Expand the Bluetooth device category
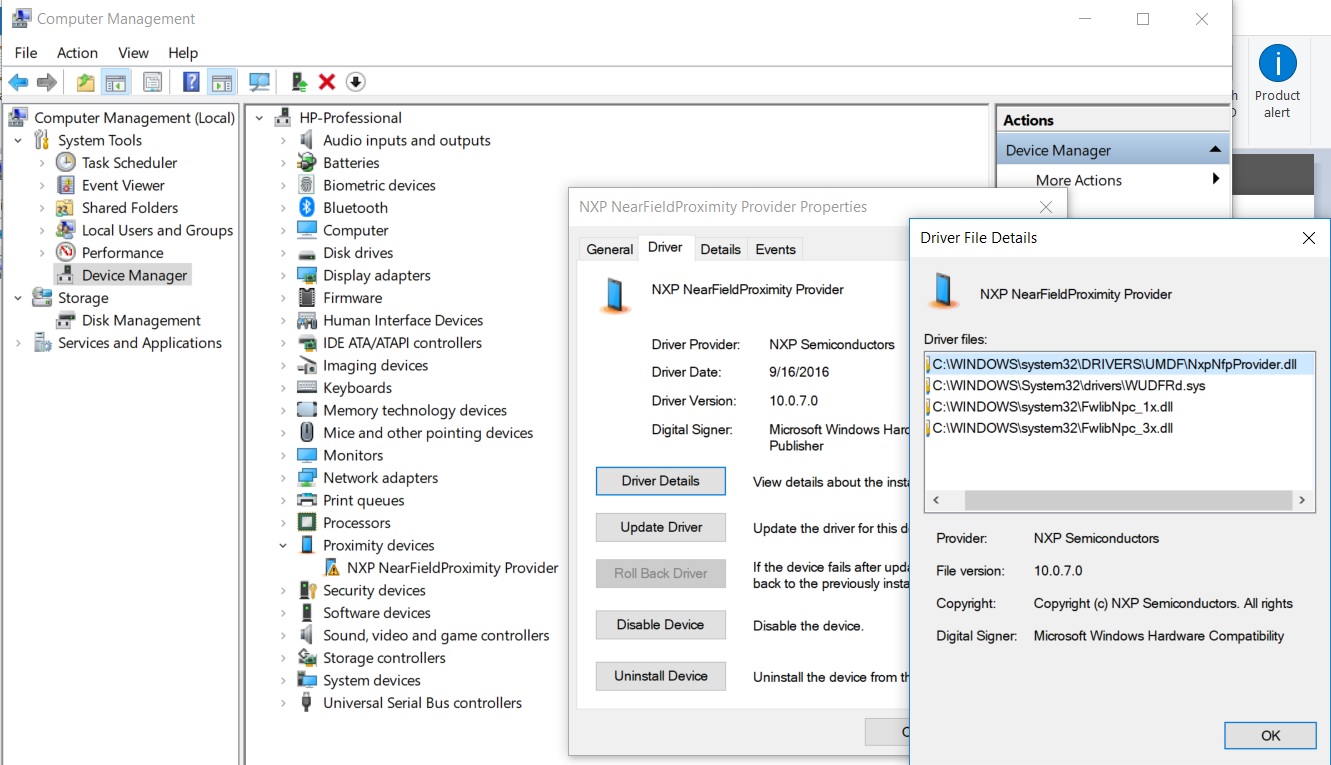Viewport: 1331px width, 765px height. 283,208
